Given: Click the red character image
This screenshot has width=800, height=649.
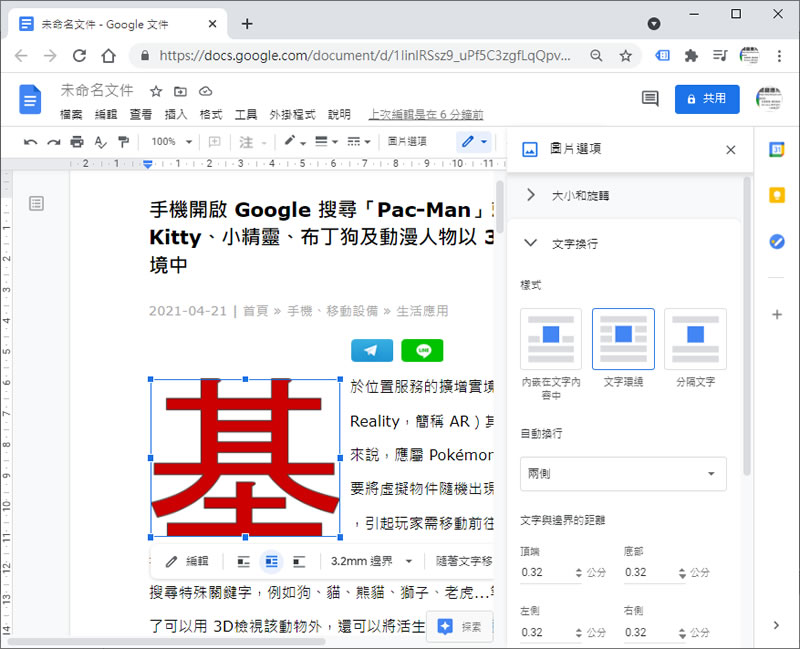Looking at the screenshot, I should pos(245,458).
